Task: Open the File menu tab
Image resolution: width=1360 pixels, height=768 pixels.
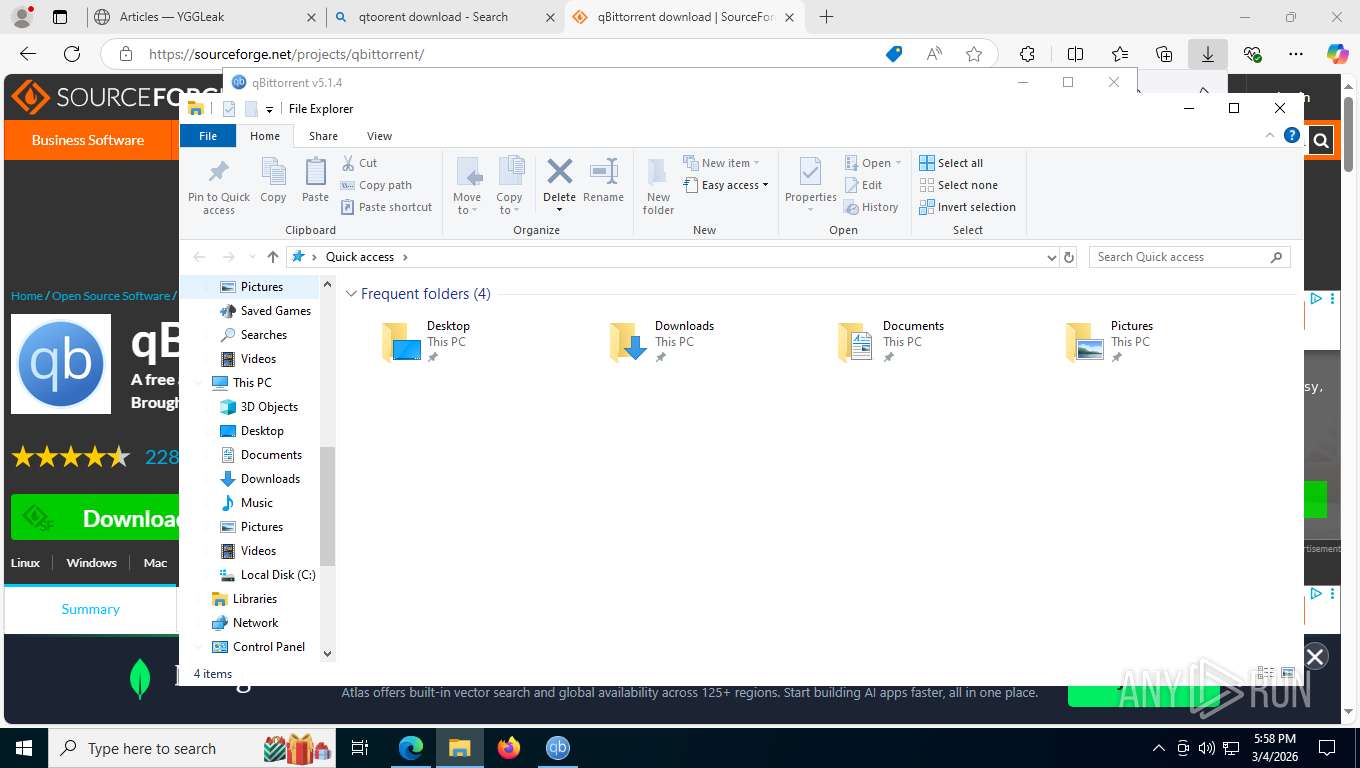Action: point(208,136)
